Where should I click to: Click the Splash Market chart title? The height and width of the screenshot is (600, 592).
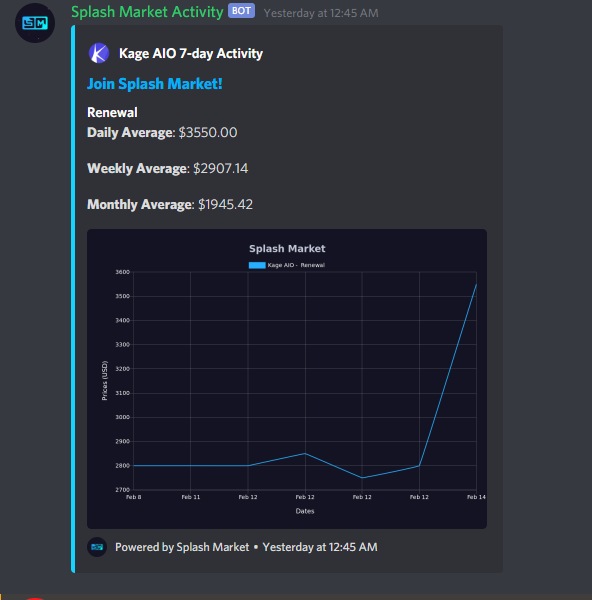(287, 249)
